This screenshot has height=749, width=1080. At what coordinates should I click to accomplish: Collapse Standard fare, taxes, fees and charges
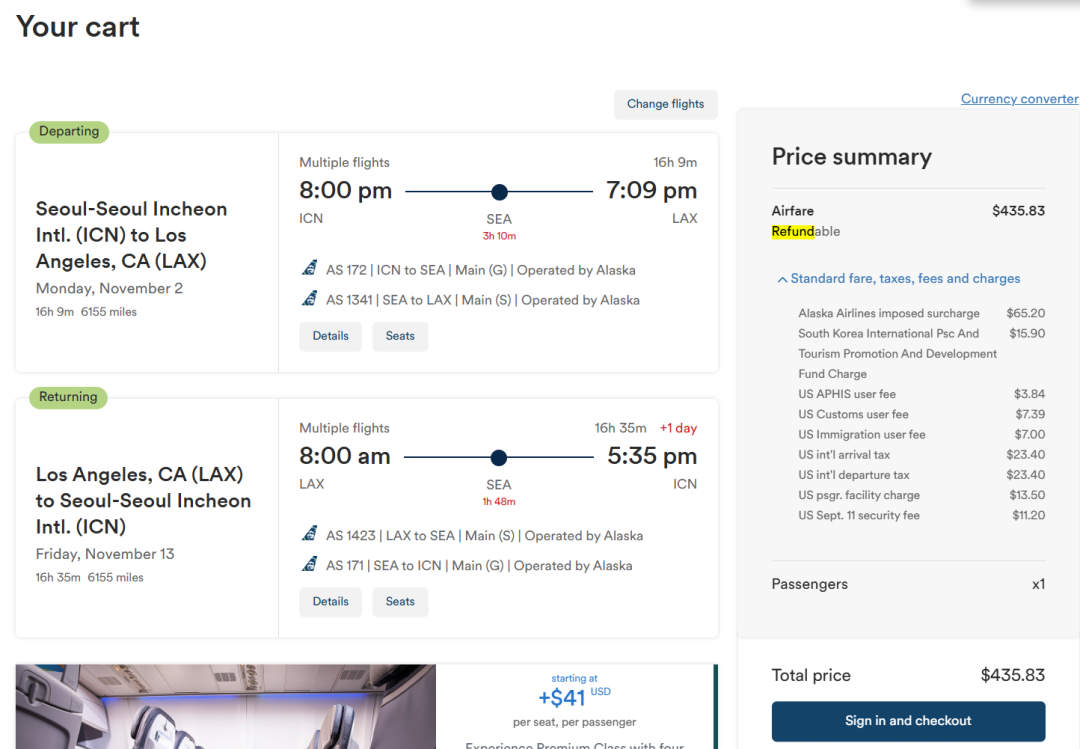[x=898, y=279]
